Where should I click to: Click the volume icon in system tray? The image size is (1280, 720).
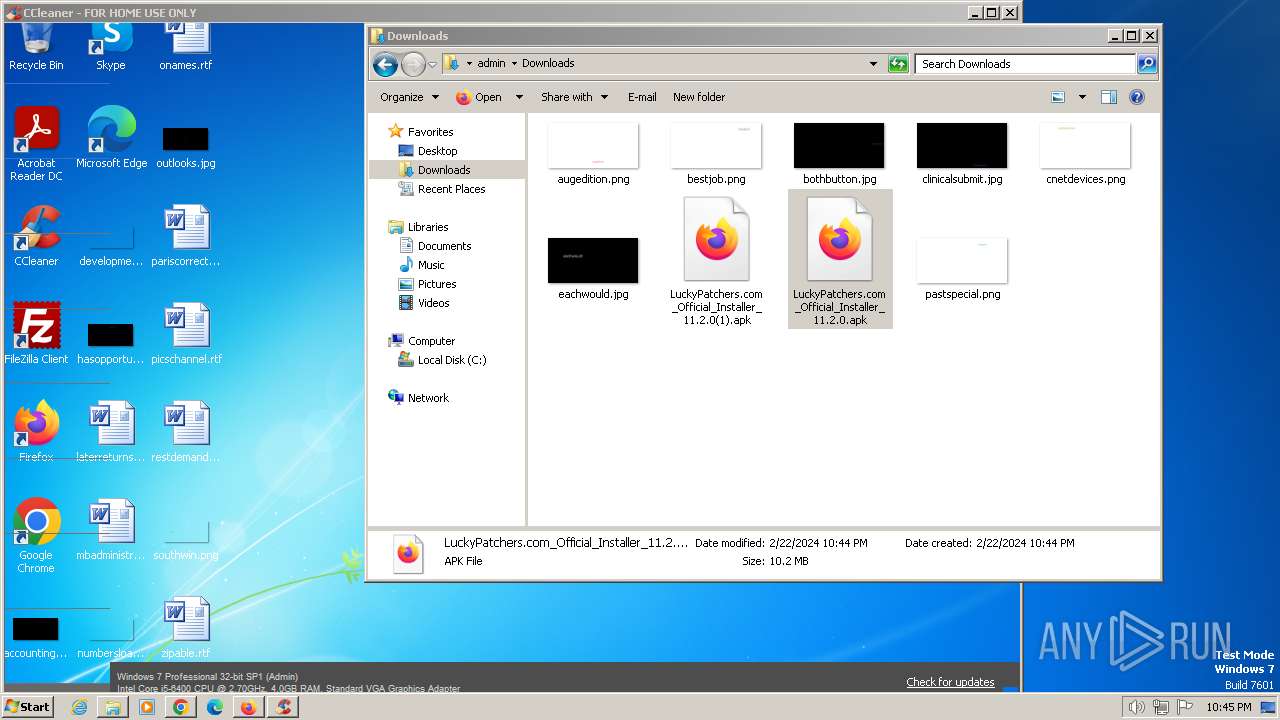point(1136,707)
